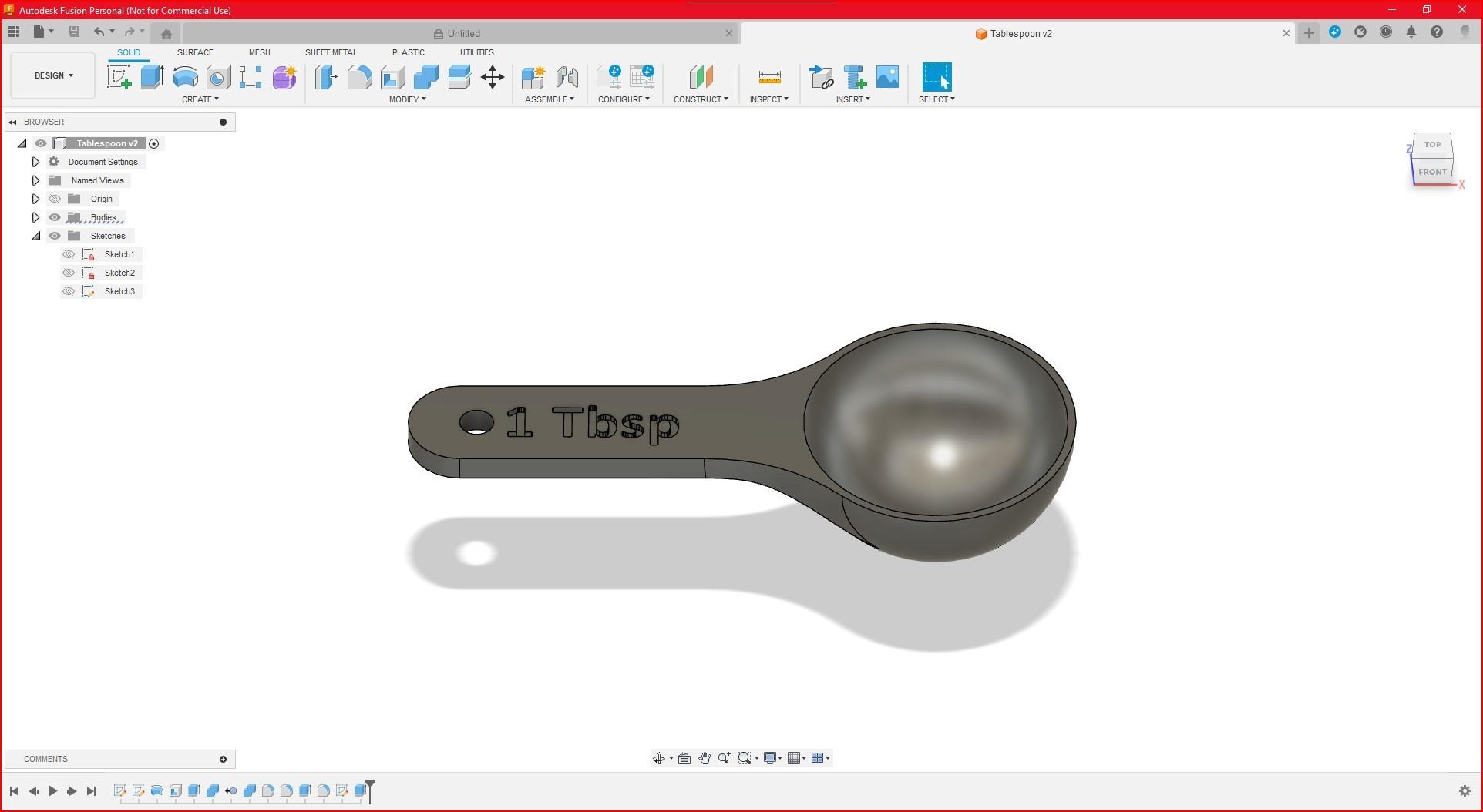Switch to the SHEET METAL tab
Viewport: 1483px width, 812px height.
pyautogui.click(x=331, y=52)
